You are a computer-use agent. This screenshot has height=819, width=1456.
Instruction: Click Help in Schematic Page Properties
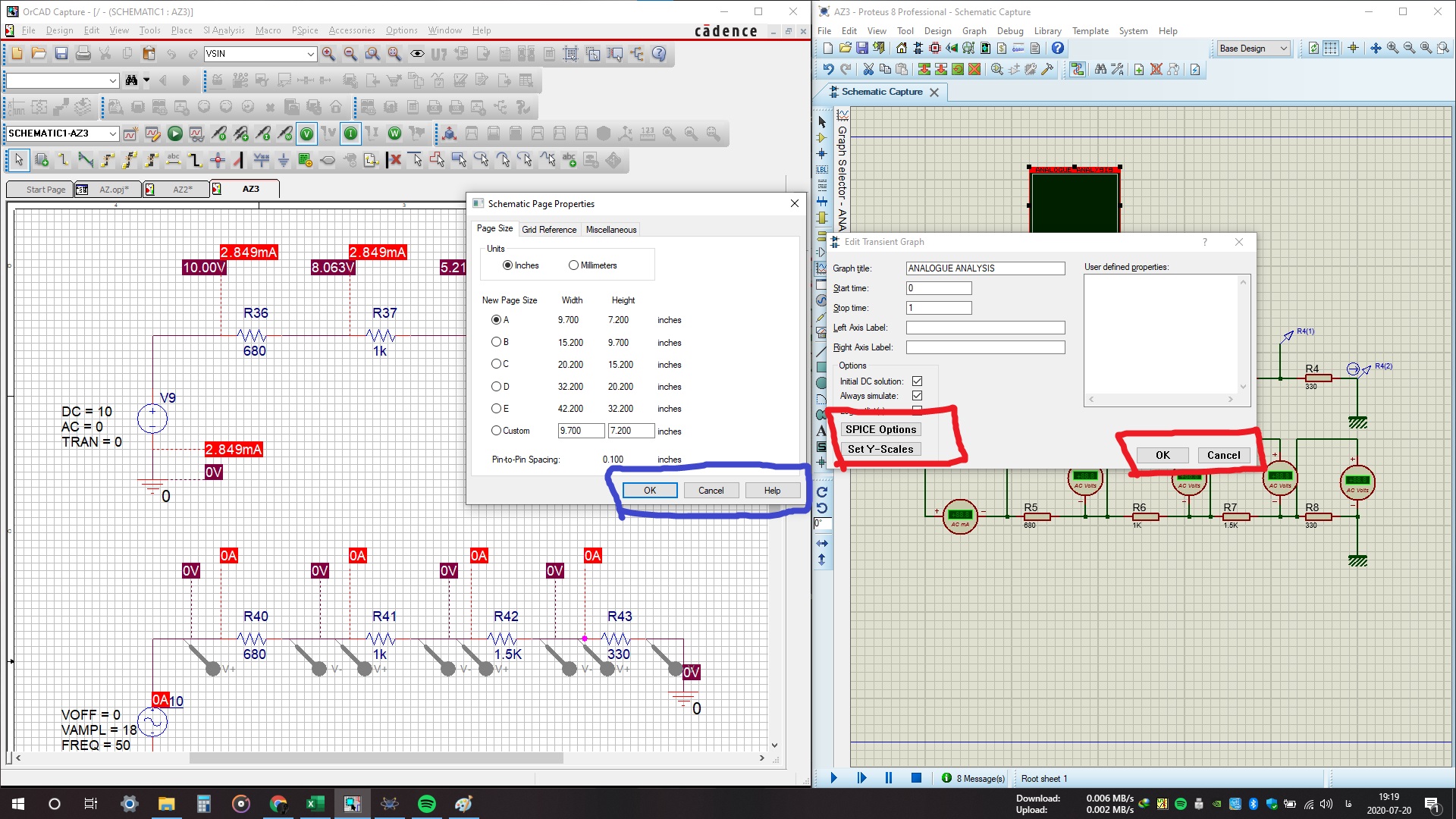(x=772, y=491)
